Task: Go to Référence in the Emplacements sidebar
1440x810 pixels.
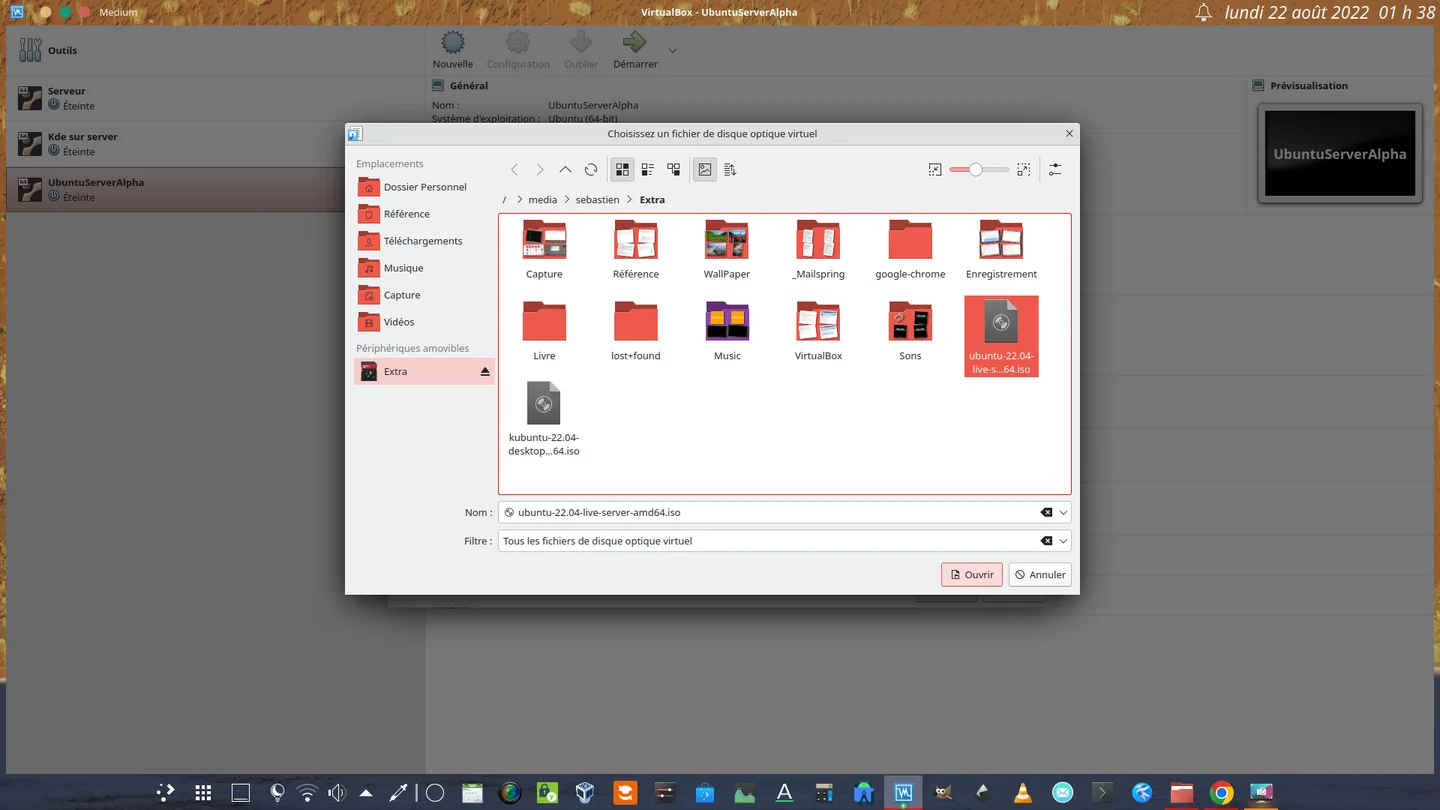Action: (x=424, y=214)
